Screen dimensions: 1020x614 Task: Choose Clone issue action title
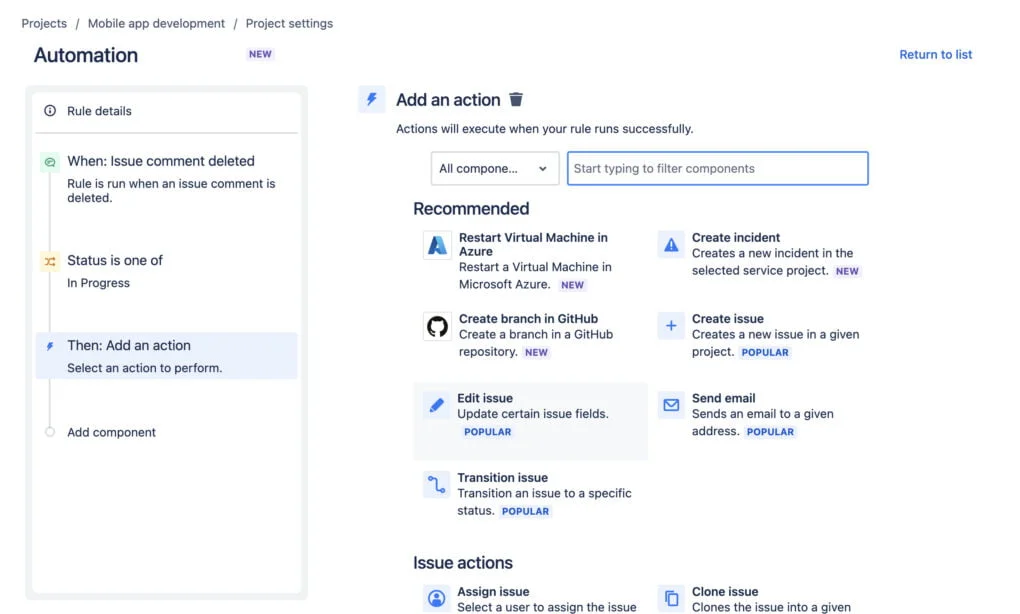[x=725, y=591]
